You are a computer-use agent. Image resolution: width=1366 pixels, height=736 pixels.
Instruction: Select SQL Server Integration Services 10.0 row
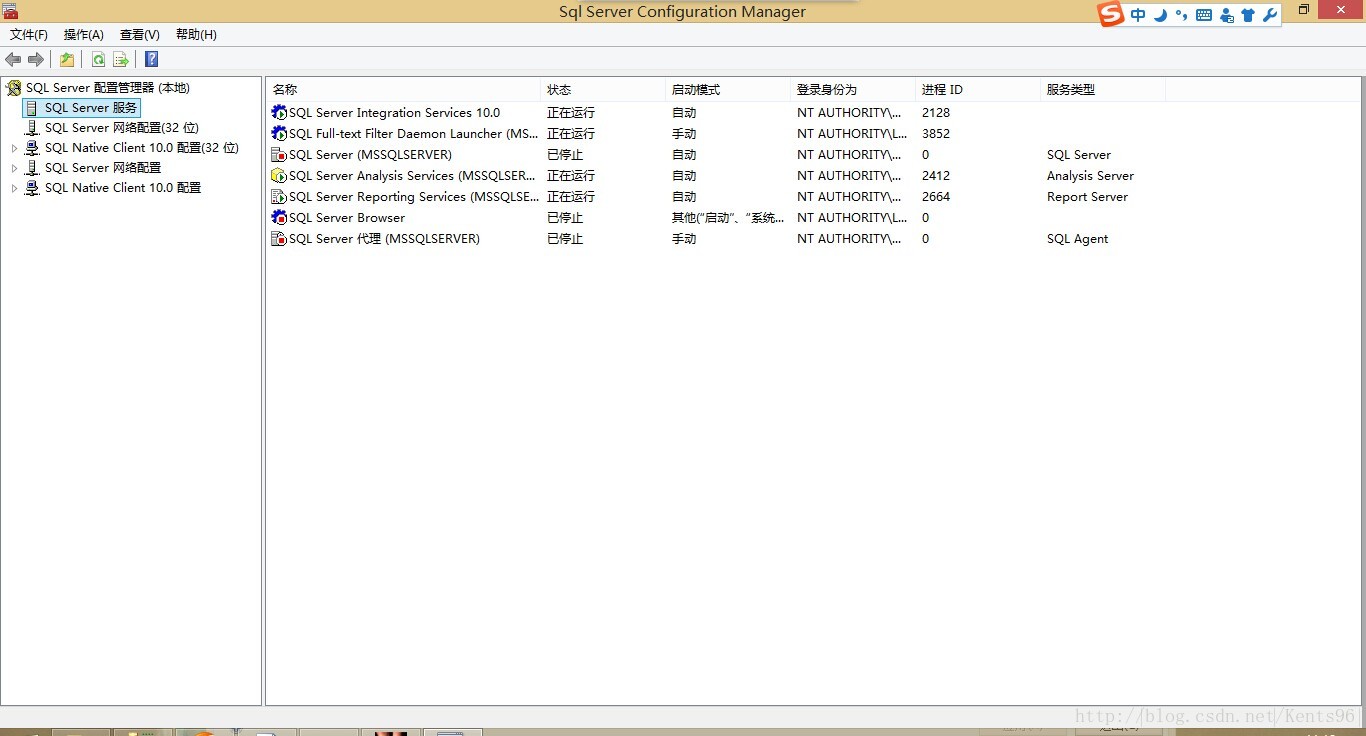[x=395, y=113]
